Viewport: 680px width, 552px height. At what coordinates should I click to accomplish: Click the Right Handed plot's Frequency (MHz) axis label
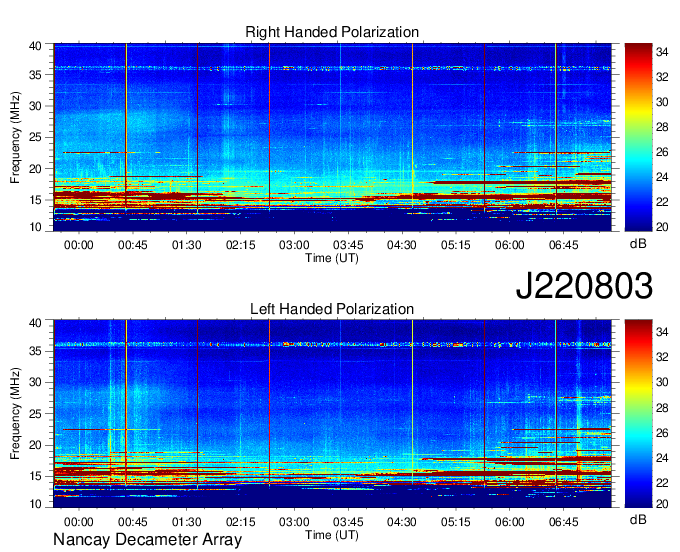tap(15, 138)
